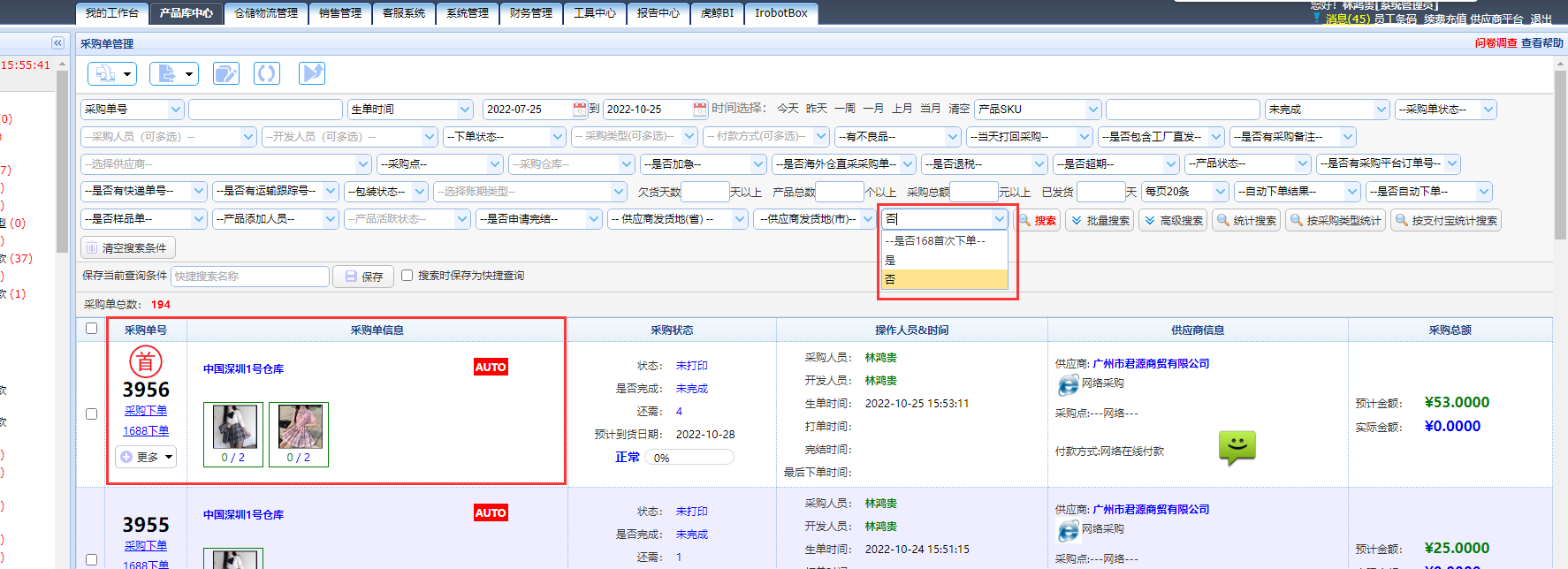
Task: Click the 保存 save query button
Action: click(x=363, y=277)
